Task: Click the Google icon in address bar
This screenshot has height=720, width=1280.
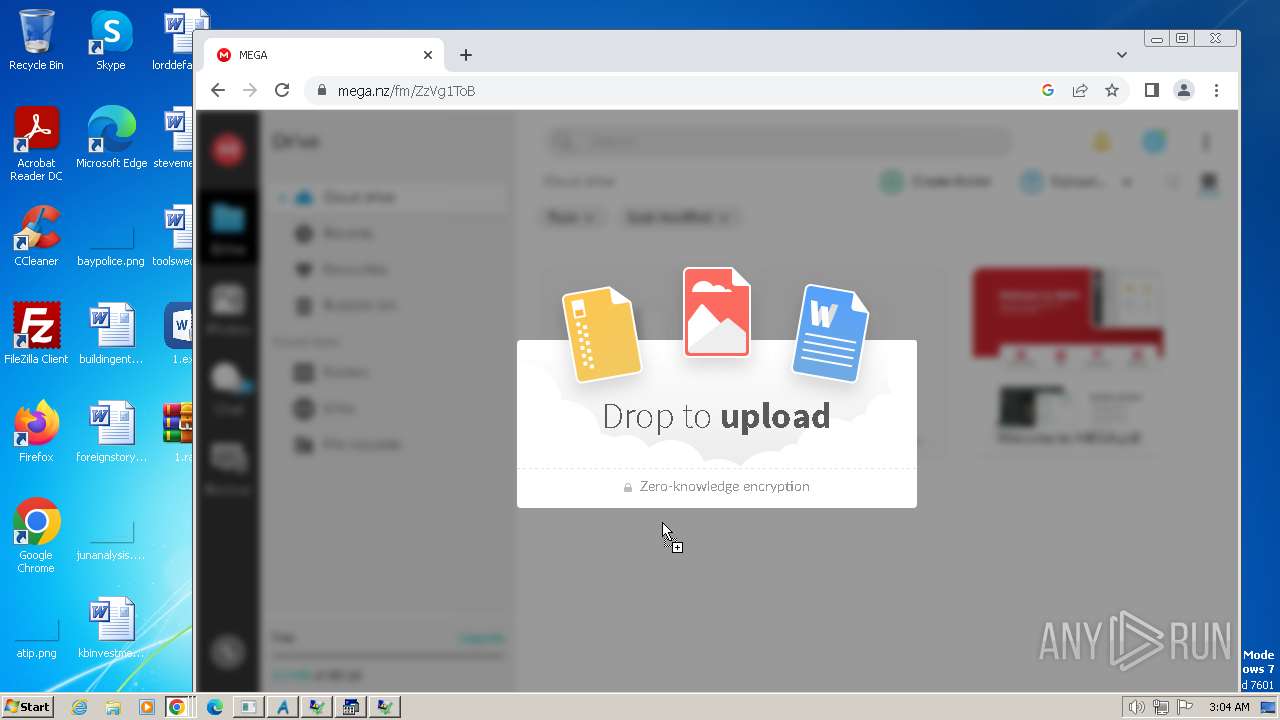Action: 1048,90
